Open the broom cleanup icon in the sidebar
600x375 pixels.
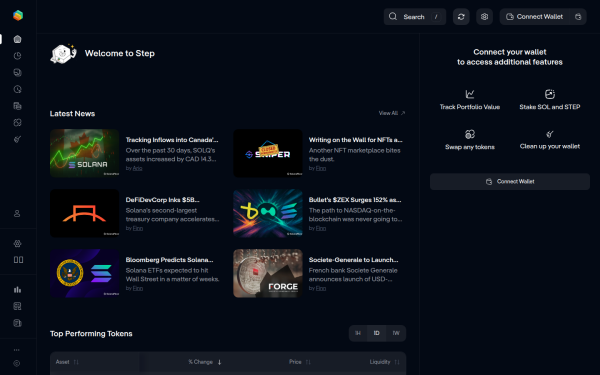[17, 139]
